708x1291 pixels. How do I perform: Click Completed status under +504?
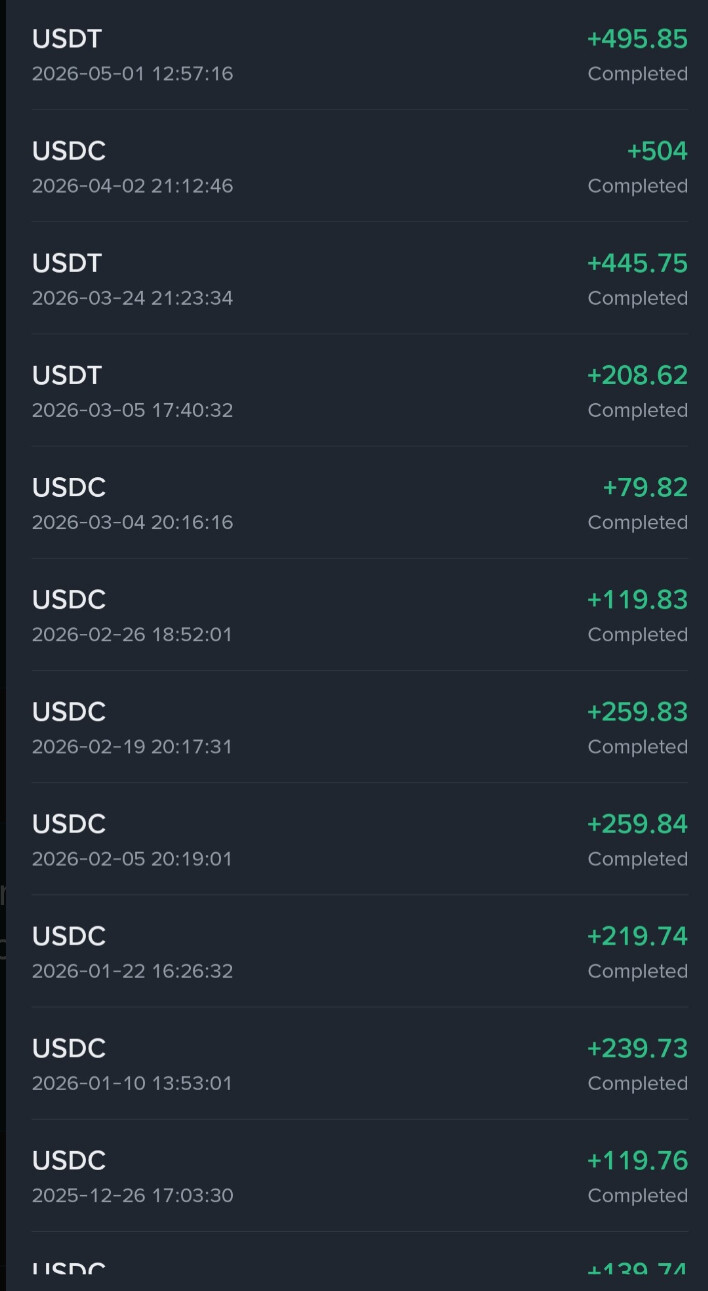point(638,186)
